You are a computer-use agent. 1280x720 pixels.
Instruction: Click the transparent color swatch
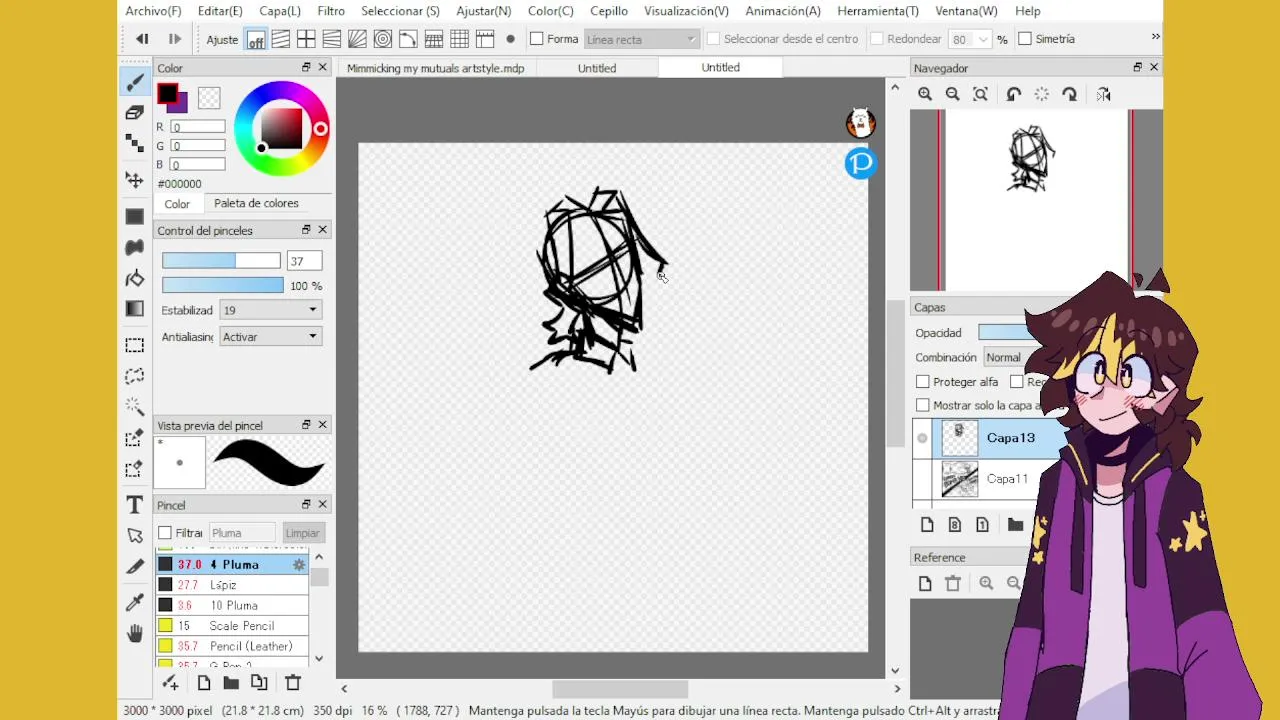click(209, 98)
